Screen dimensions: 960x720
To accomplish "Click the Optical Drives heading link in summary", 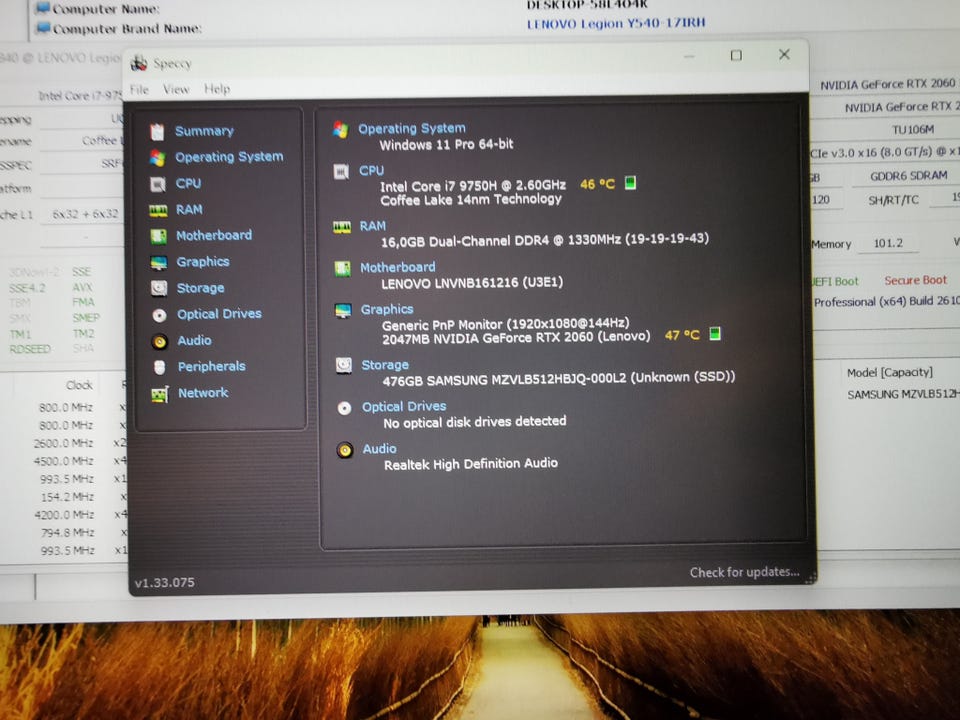I will (x=403, y=407).
